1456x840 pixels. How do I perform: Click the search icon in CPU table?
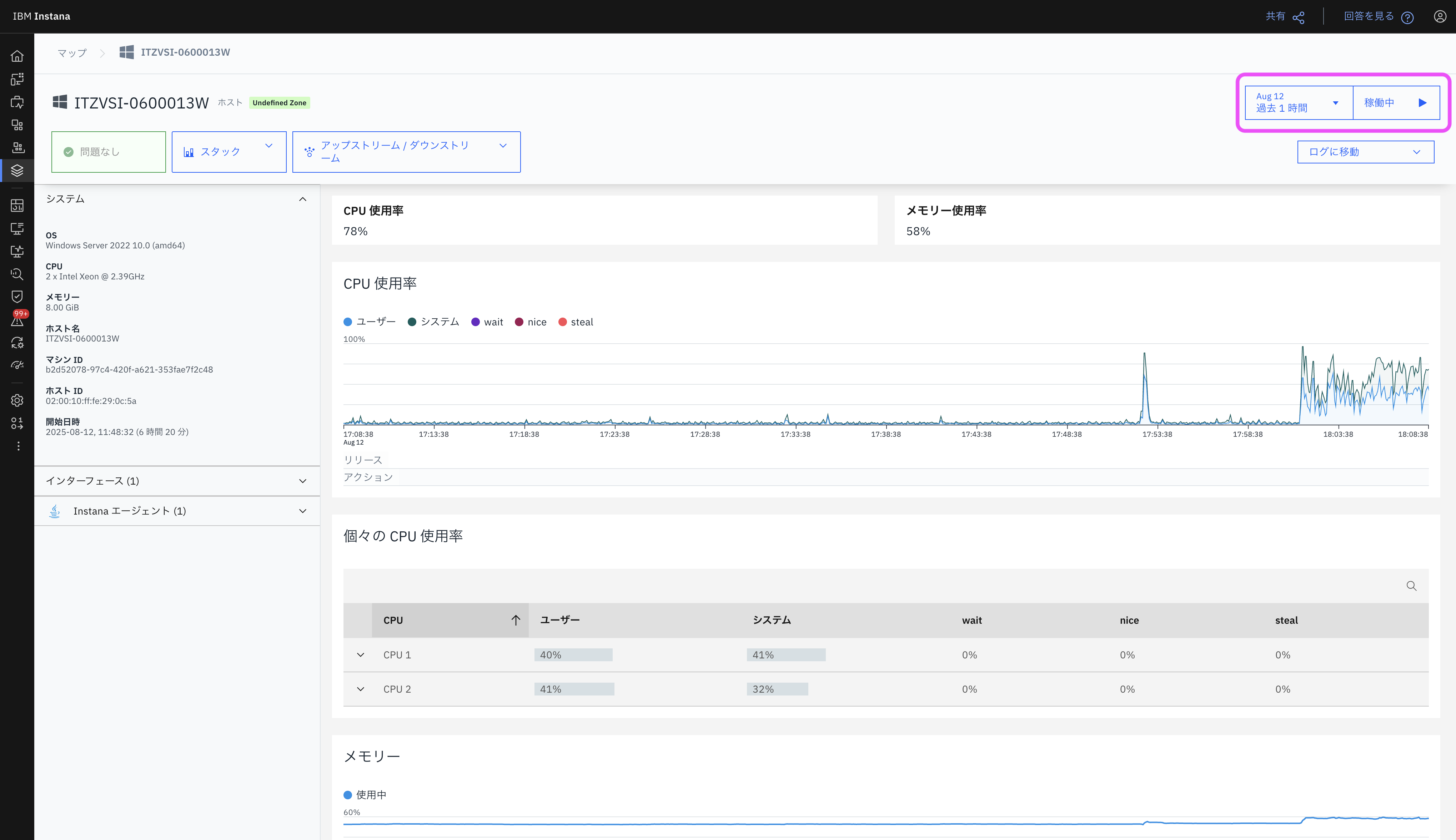[1411, 586]
